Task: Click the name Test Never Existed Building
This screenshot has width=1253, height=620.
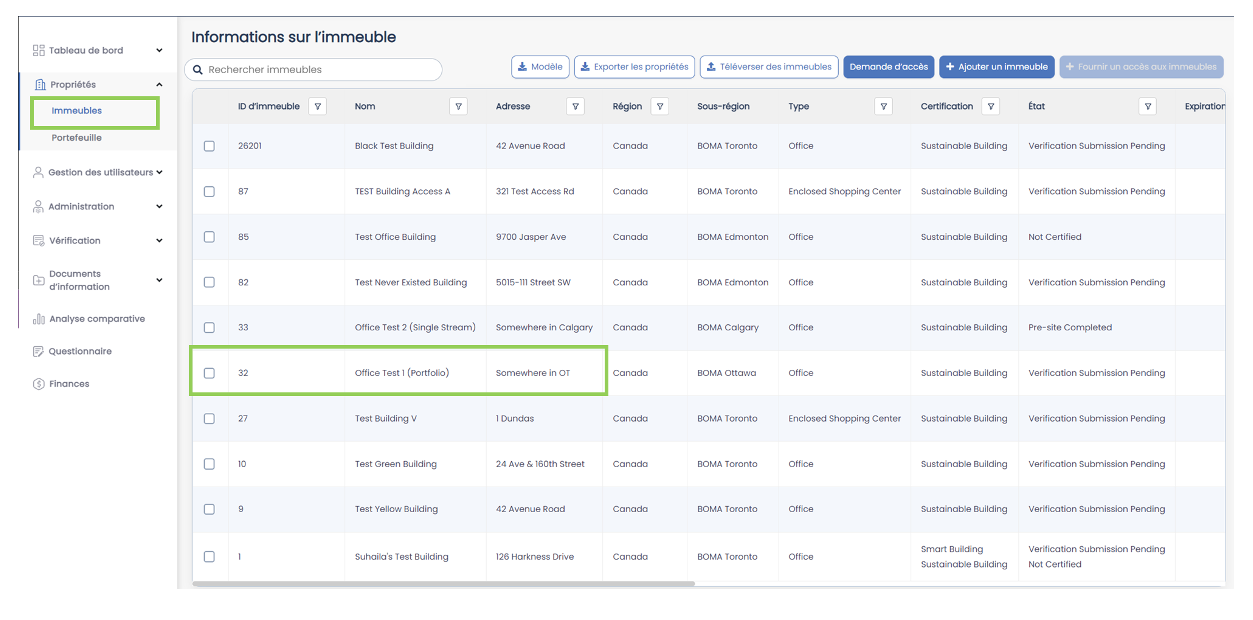Action: tap(411, 282)
